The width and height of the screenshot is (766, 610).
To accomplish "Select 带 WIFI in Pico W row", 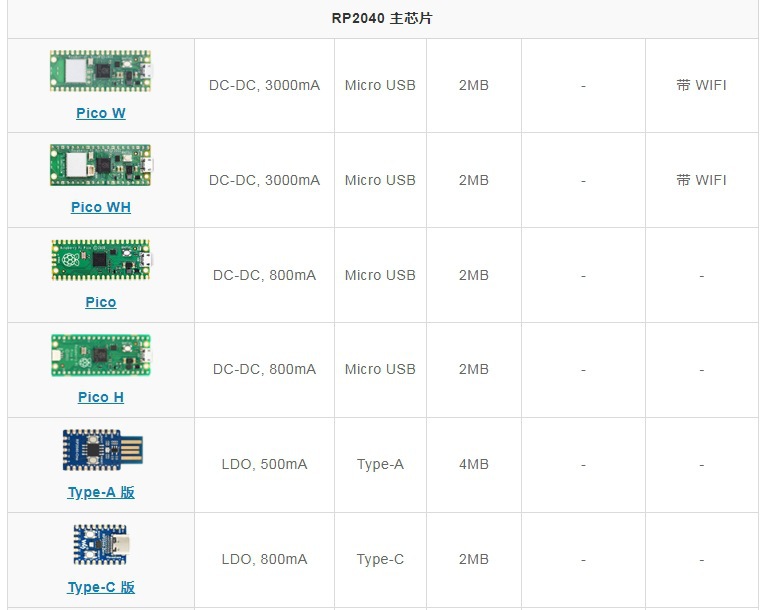I will click(702, 85).
